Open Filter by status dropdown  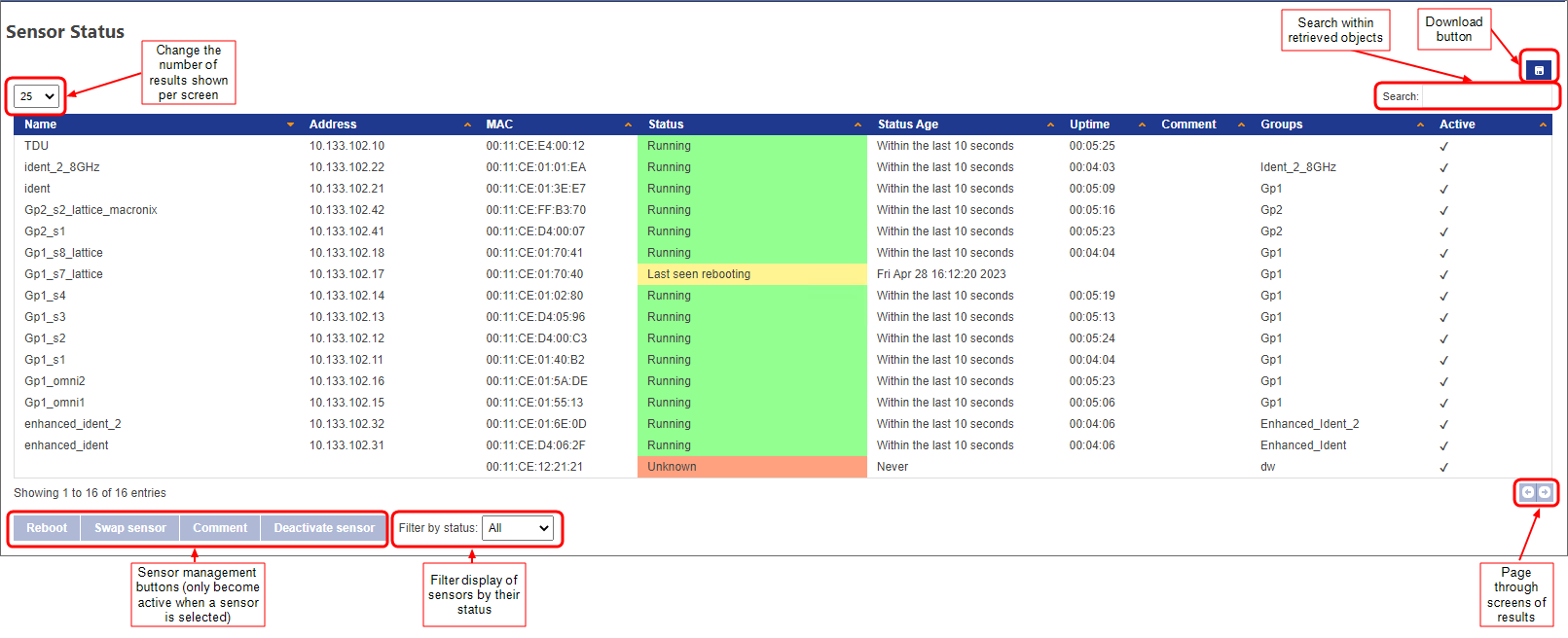tap(518, 528)
